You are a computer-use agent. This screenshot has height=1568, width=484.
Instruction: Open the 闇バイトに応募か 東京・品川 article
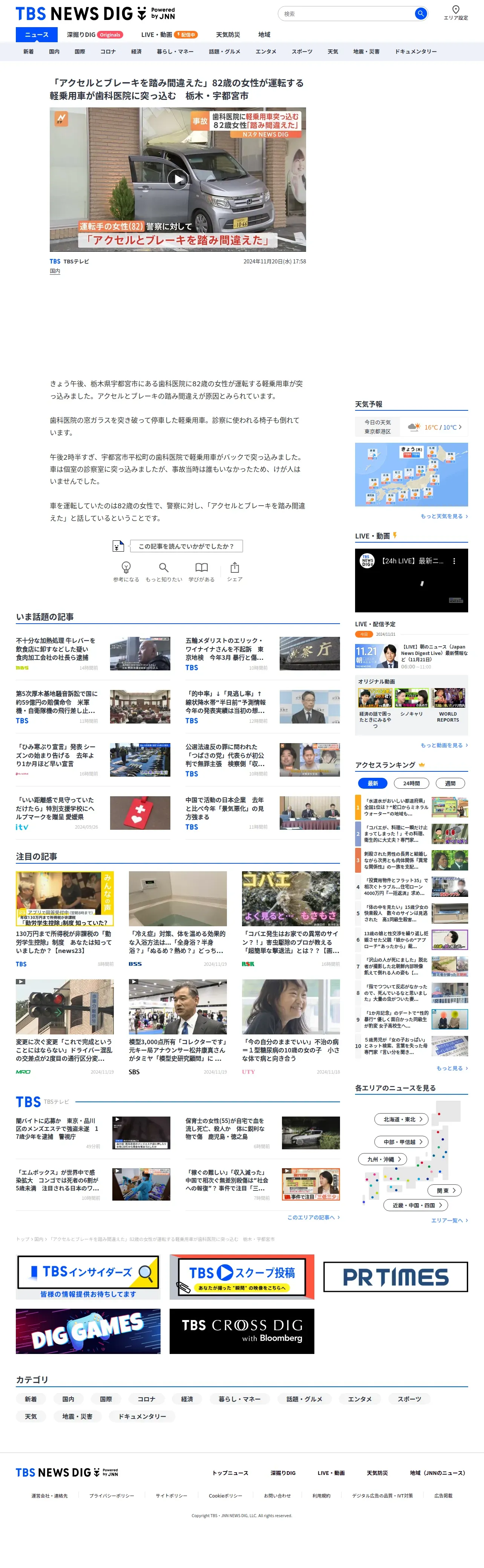click(x=57, y=1128)
